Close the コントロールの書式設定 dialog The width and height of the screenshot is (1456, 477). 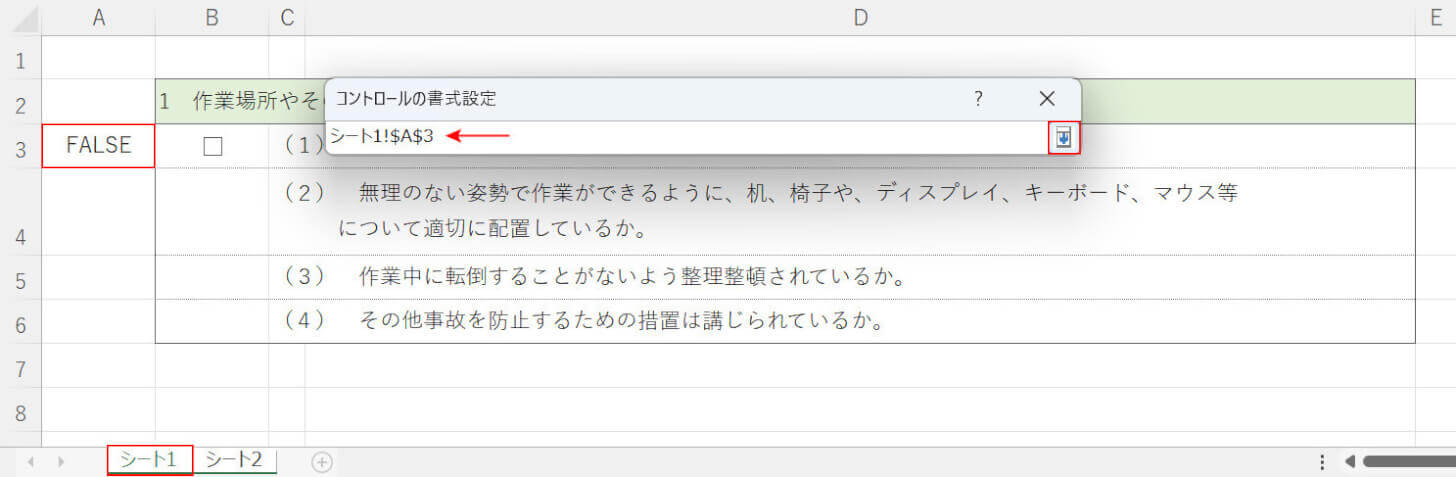(1047, 98)
